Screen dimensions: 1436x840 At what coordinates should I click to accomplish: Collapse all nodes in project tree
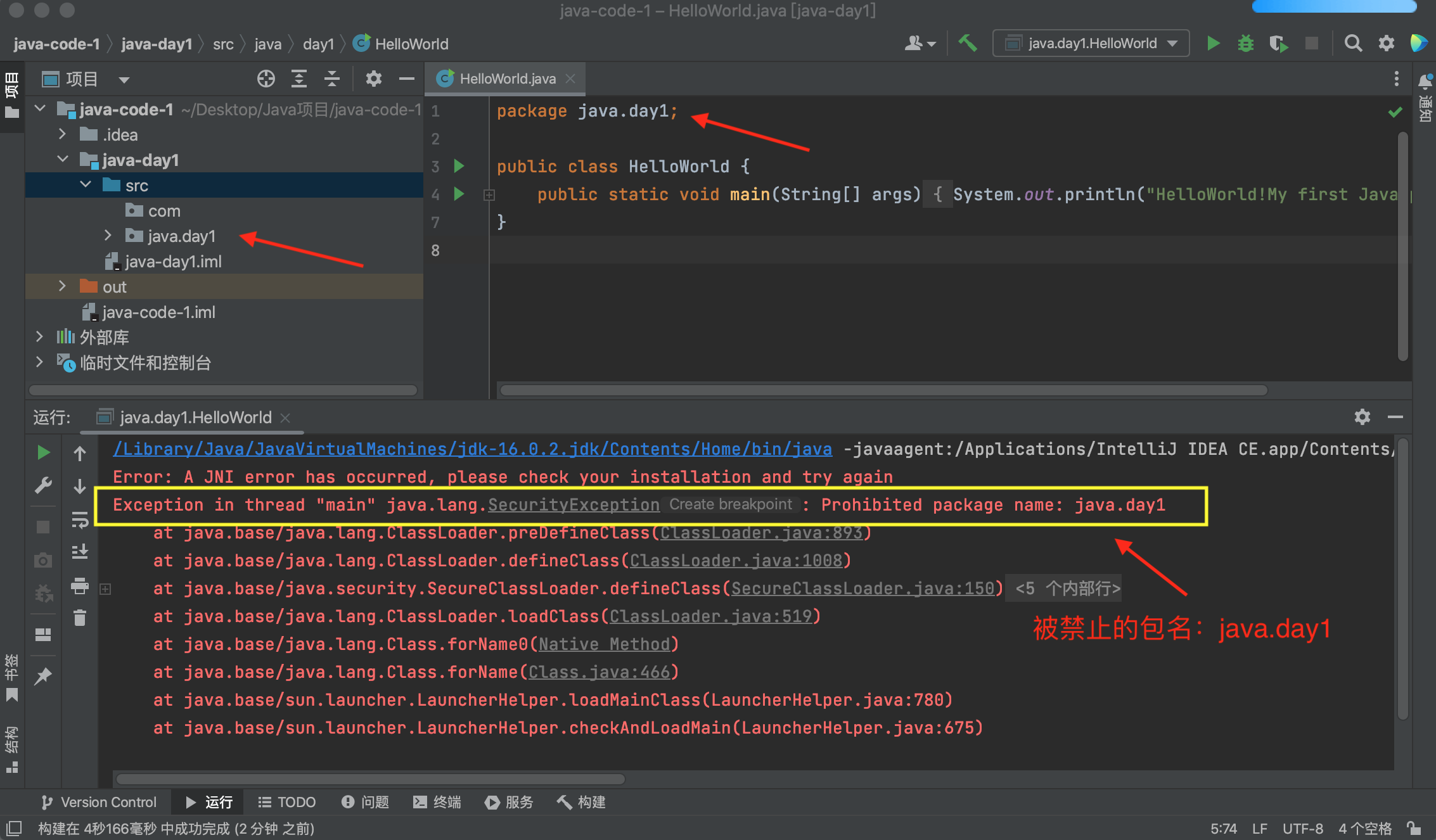click(x=332, y=79)
